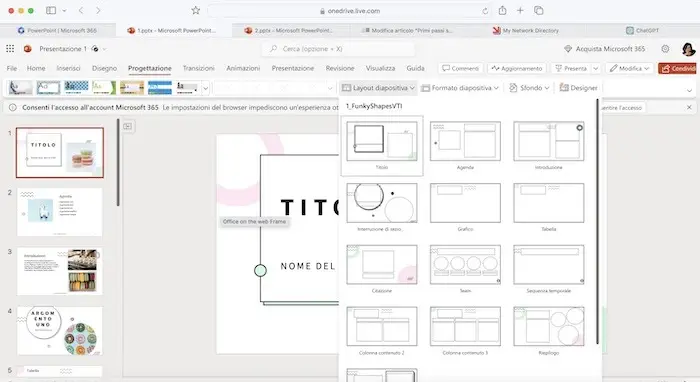Open the Guida ribbon tab
The height and width of the screenshot is (382, 700).
(x=415, y=68)
